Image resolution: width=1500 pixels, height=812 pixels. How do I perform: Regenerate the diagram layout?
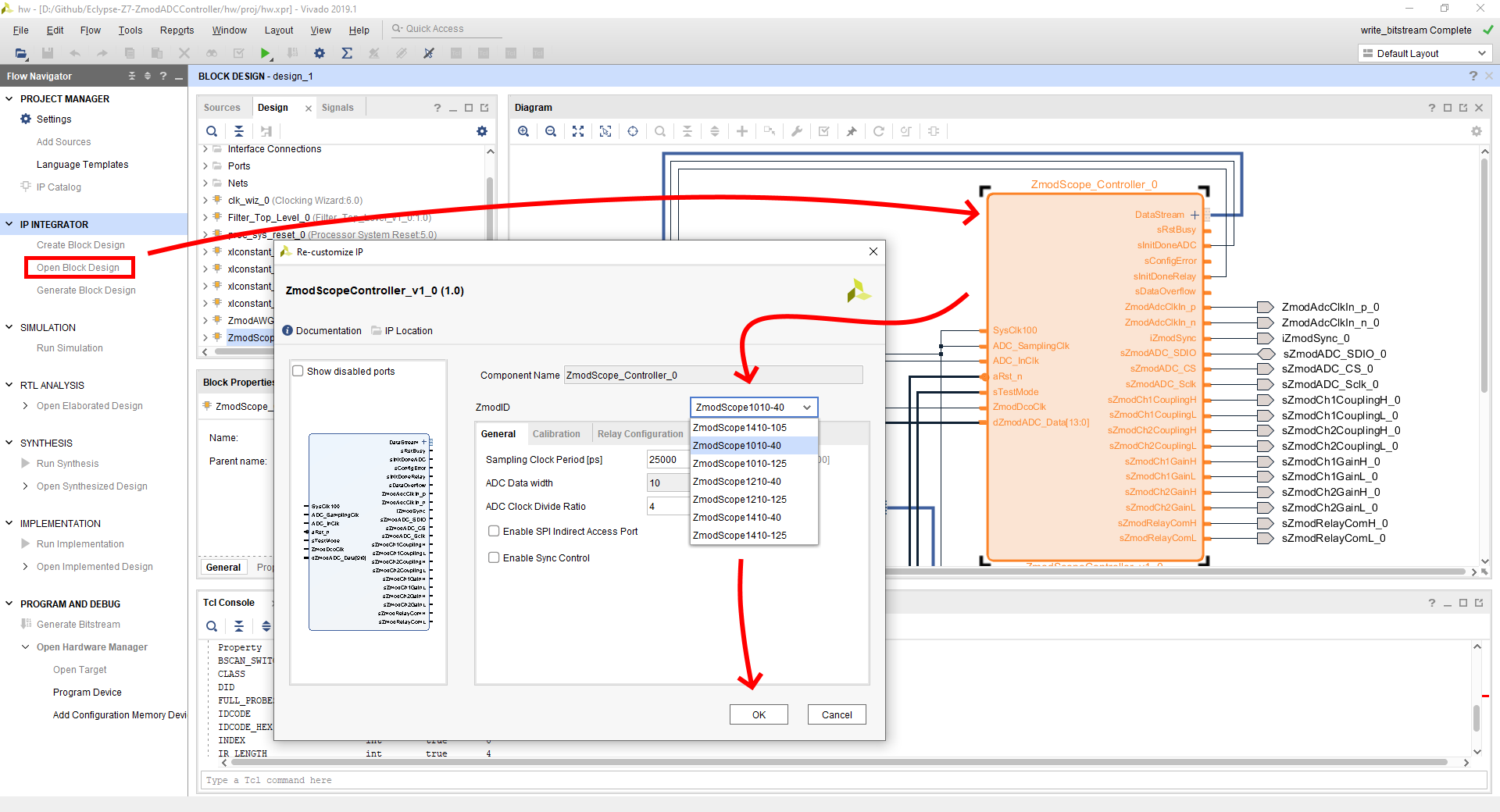[879, 131]
